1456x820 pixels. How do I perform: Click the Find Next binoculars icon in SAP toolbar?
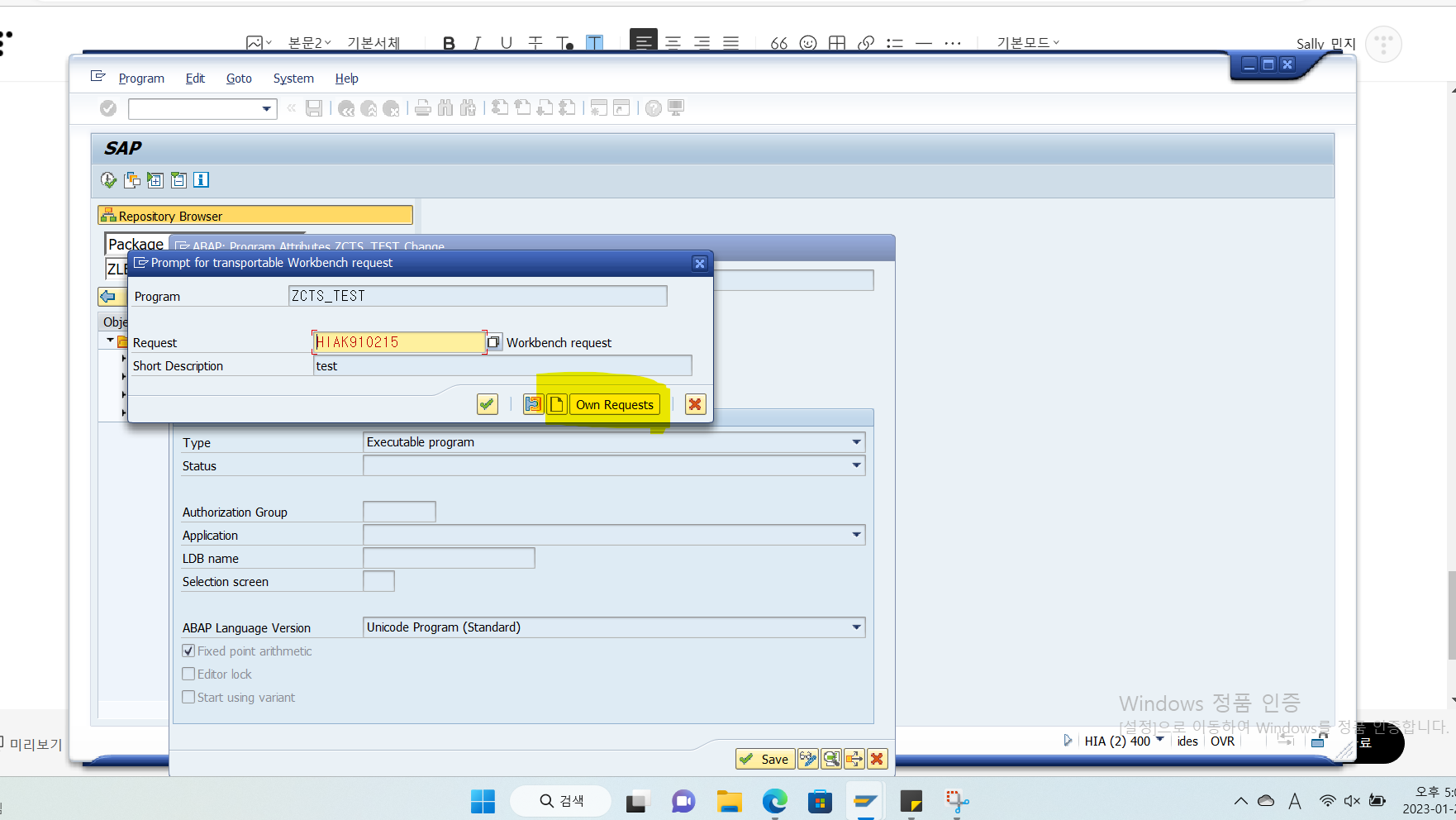(469, 108)
